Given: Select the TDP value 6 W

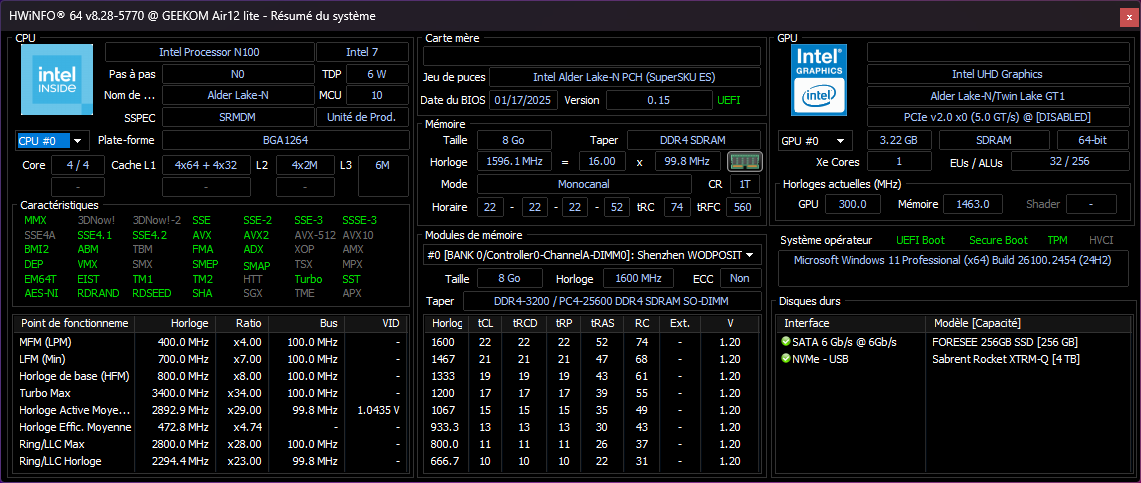Looking at the screenshot, I should (377, 74).
